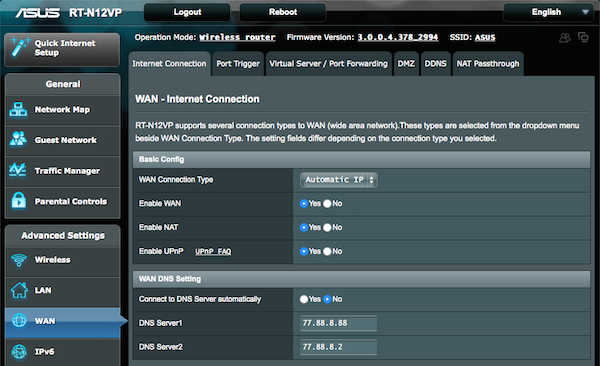Image resolution: width=600 pixels, height=366 pixels.
Task: Click the RT-N12VP model name in the header
Action: (x=95, y=13)
